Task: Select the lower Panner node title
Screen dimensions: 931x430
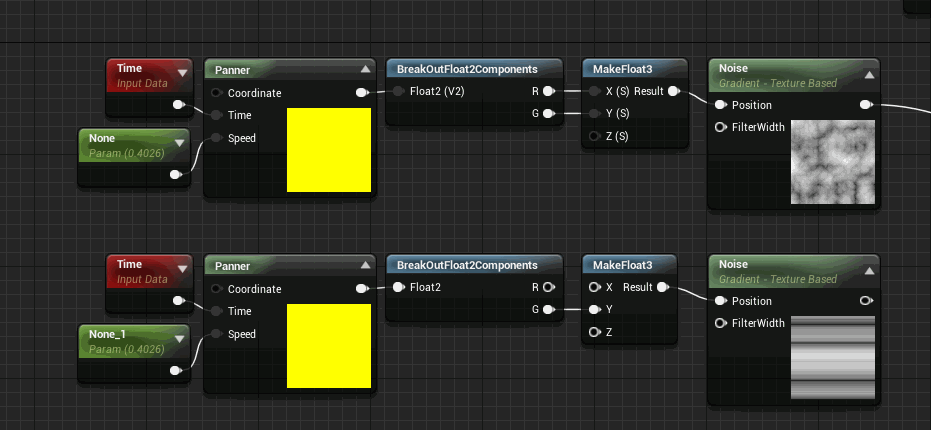Action: (232, 266)
